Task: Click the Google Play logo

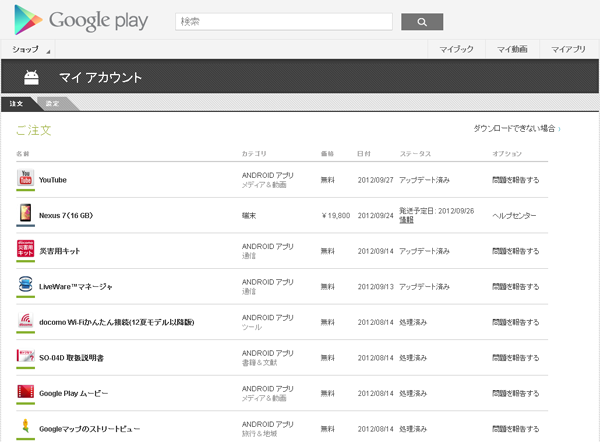Action: [x=81, y=20]
